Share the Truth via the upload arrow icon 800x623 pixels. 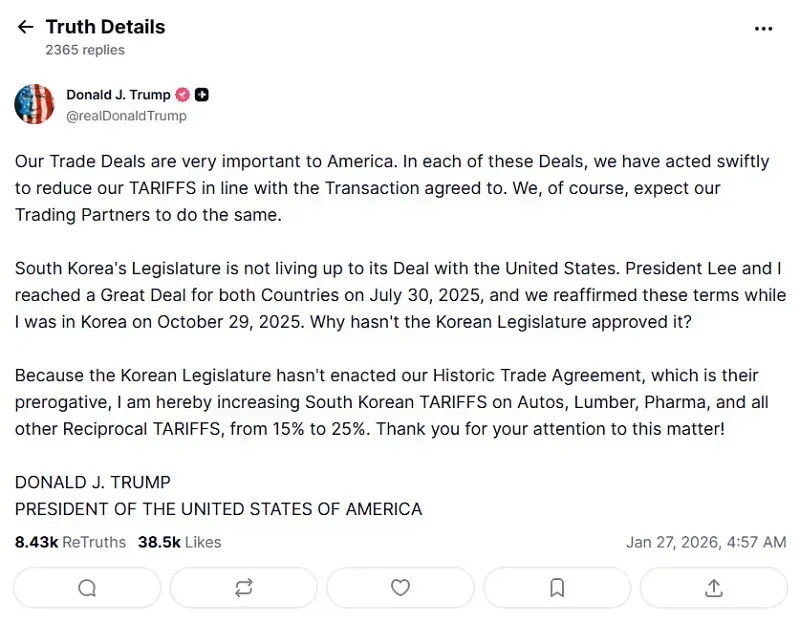tap(713, 588)
